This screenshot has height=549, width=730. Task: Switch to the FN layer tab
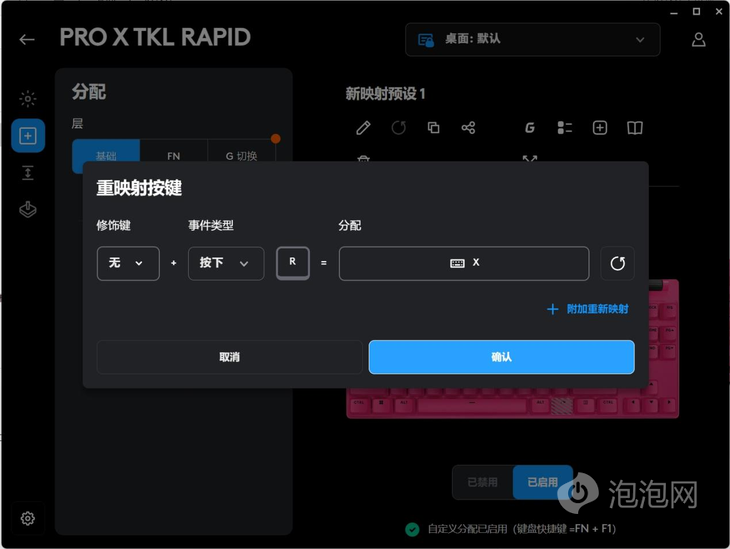(x=174, y=156)
